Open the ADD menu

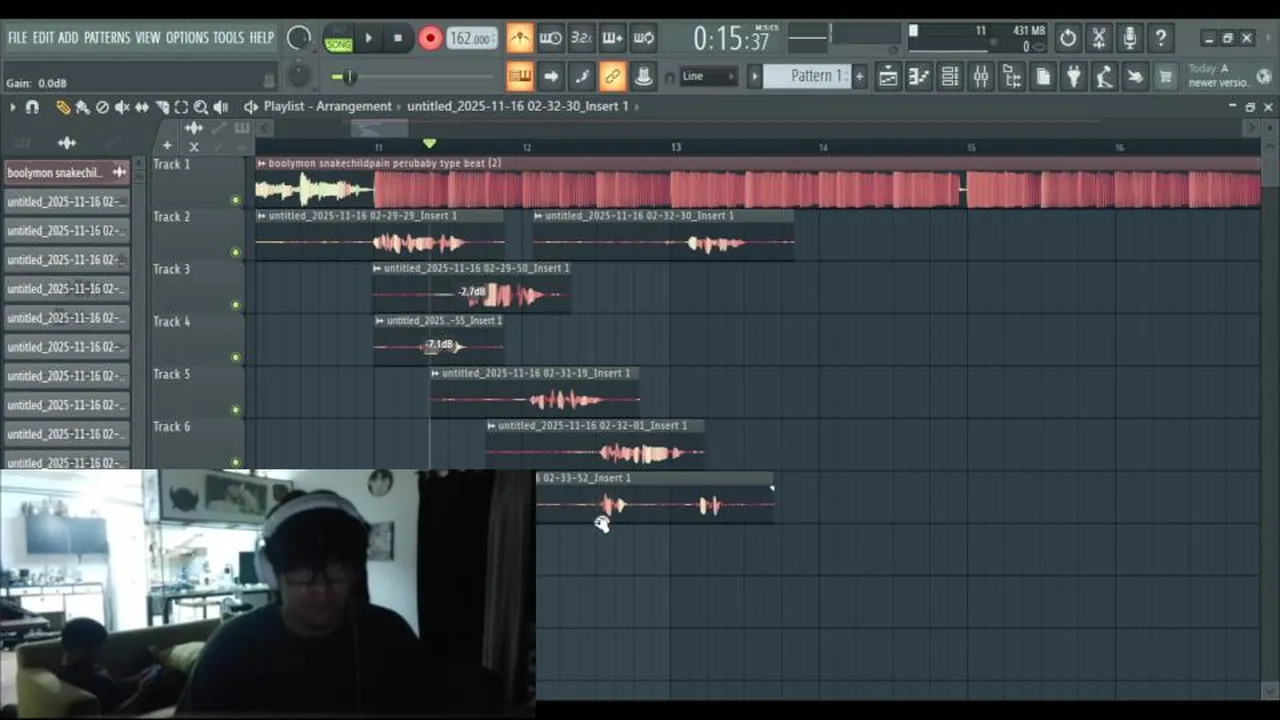pos(68,38)
